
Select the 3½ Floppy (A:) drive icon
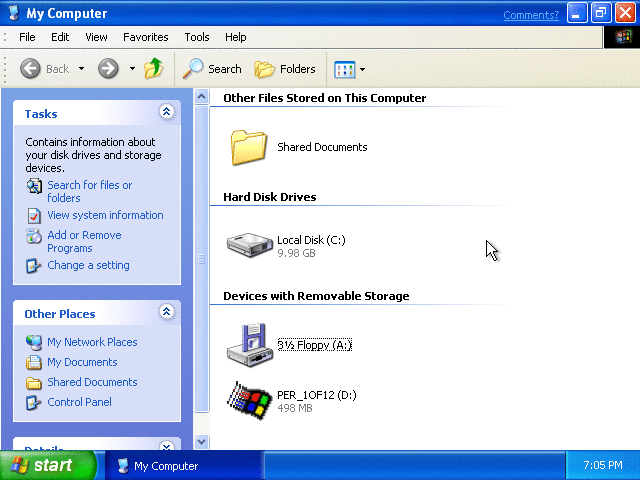250,345
